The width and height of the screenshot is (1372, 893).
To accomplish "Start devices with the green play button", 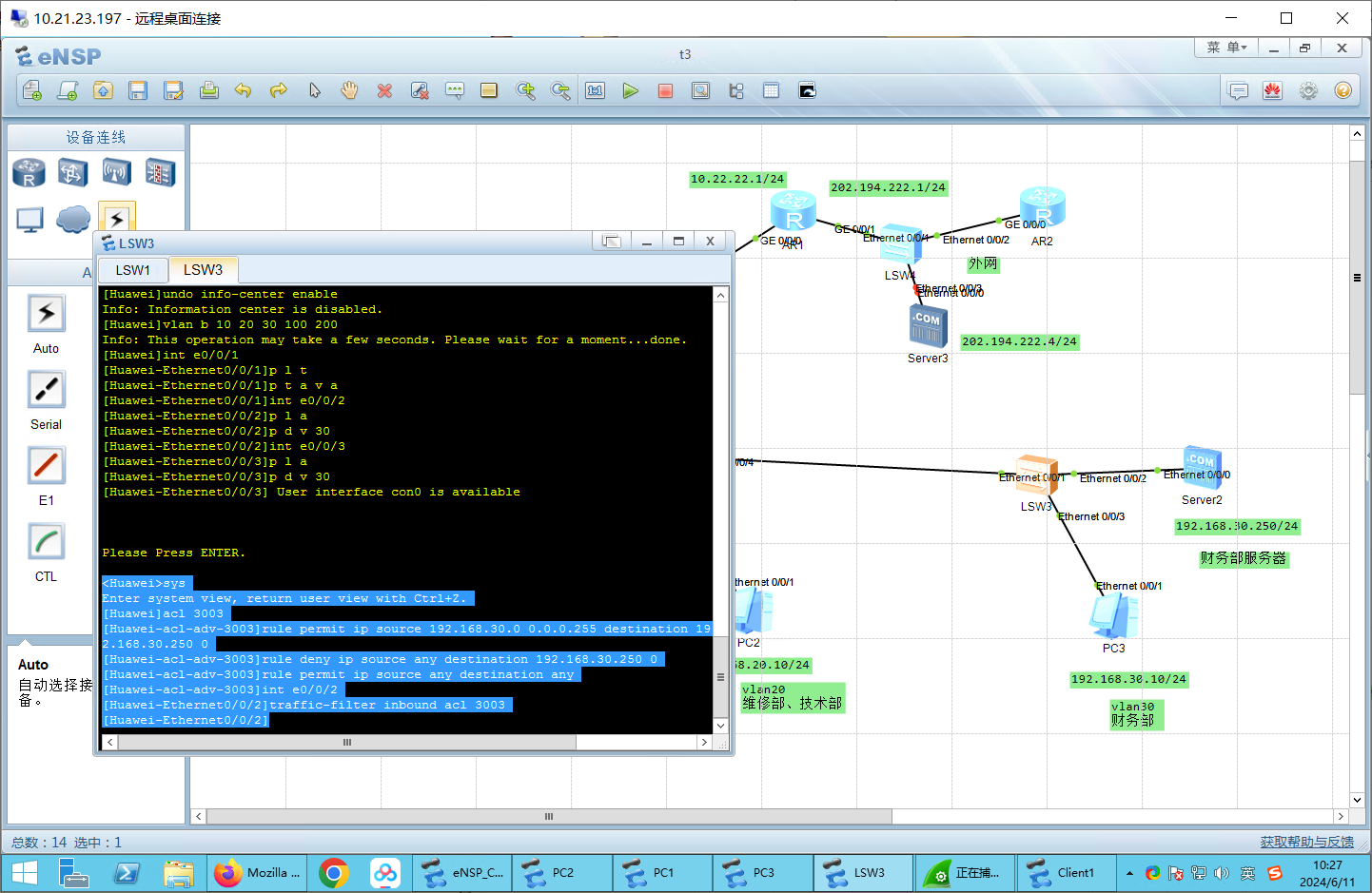I will point(630,90).
